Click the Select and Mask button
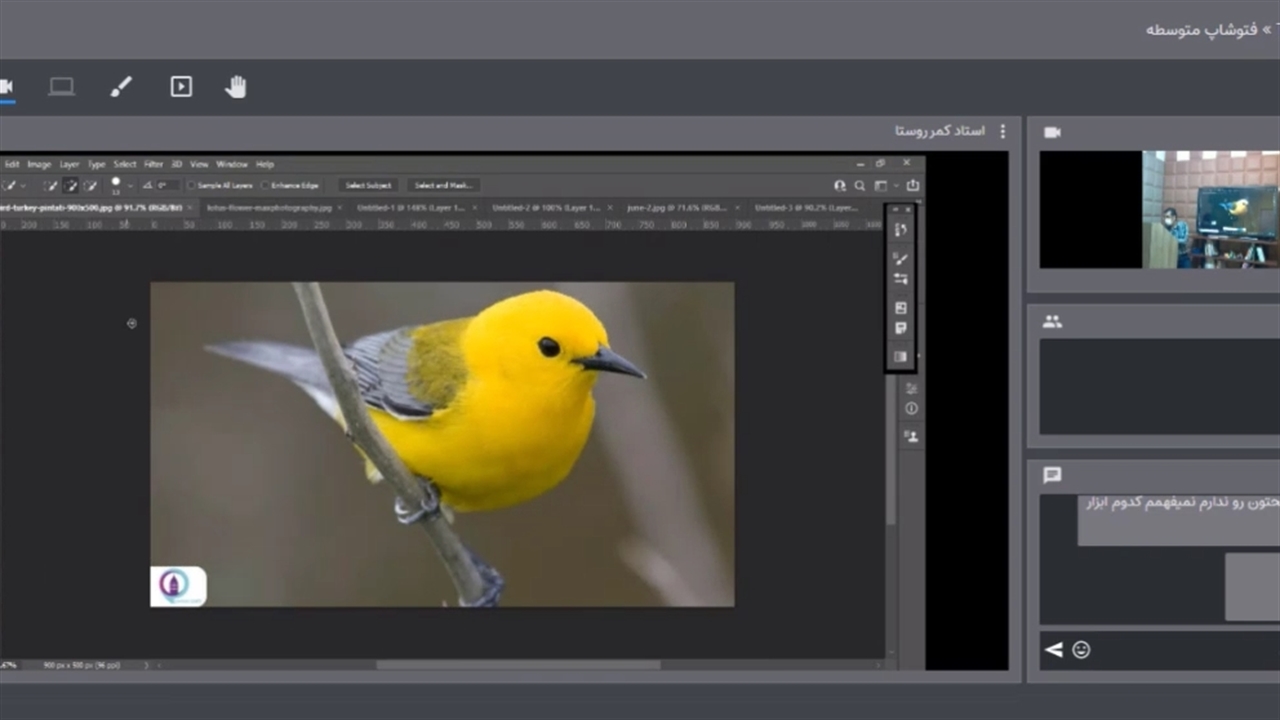The height and width of the screenshot is (720, 1280). (443, 185)
